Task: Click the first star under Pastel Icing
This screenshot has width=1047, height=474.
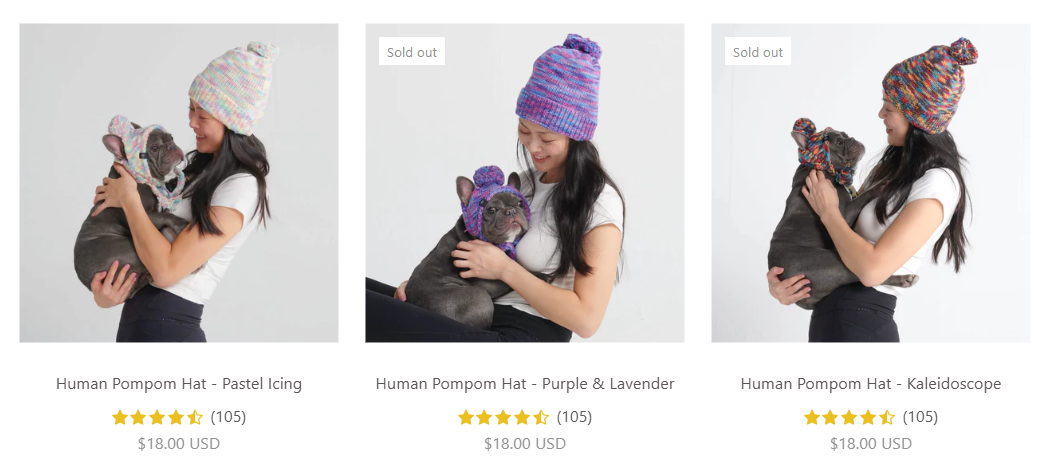Action: (x=120, y=417)
